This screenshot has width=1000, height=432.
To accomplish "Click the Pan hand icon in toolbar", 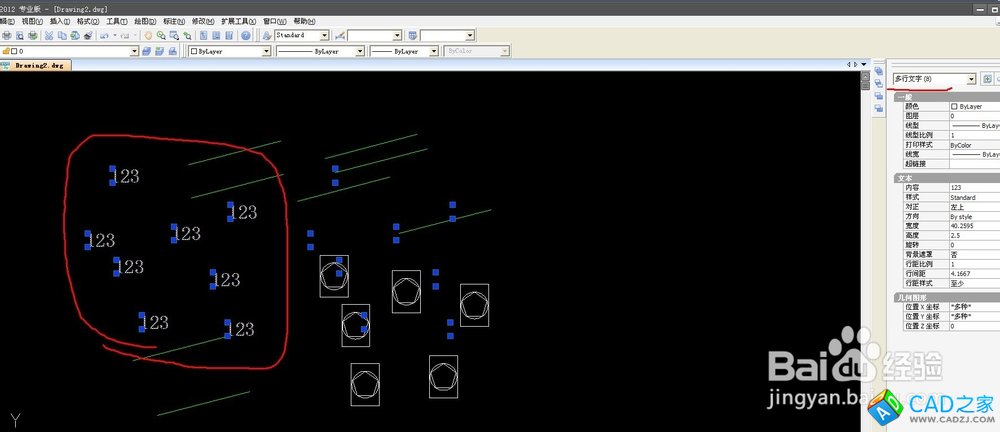I will 147,36.
